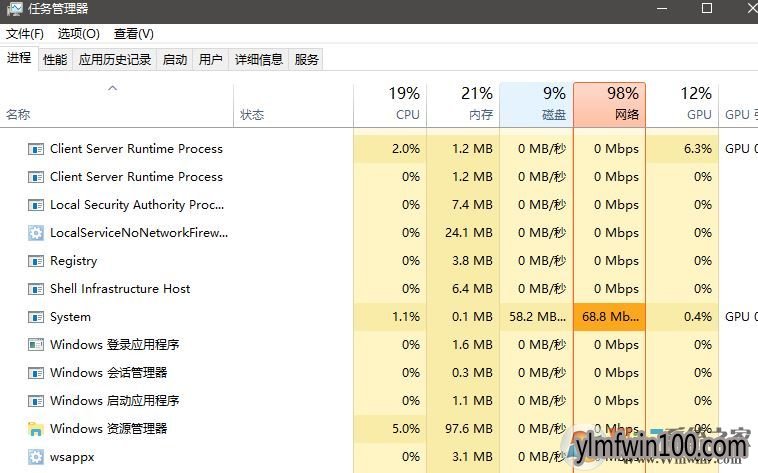
Task: Switch to the 启动 tab
Action: [x=175, y=59]
